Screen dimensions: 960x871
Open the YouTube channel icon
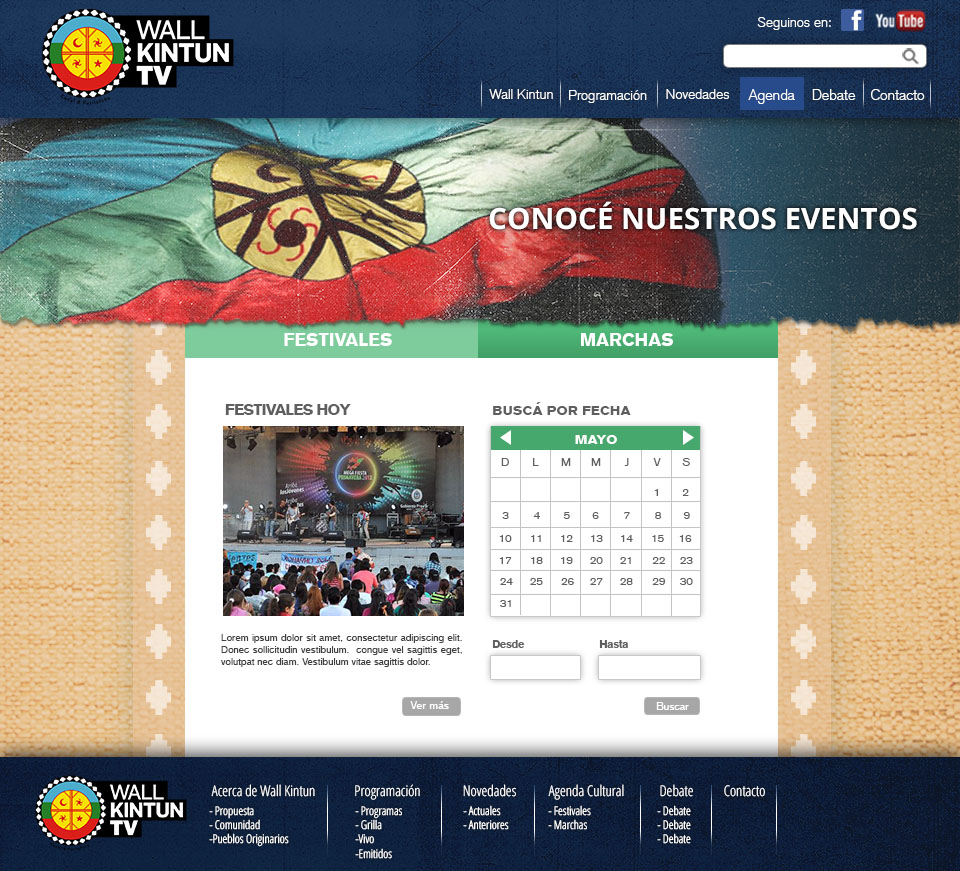pos(899,20)
